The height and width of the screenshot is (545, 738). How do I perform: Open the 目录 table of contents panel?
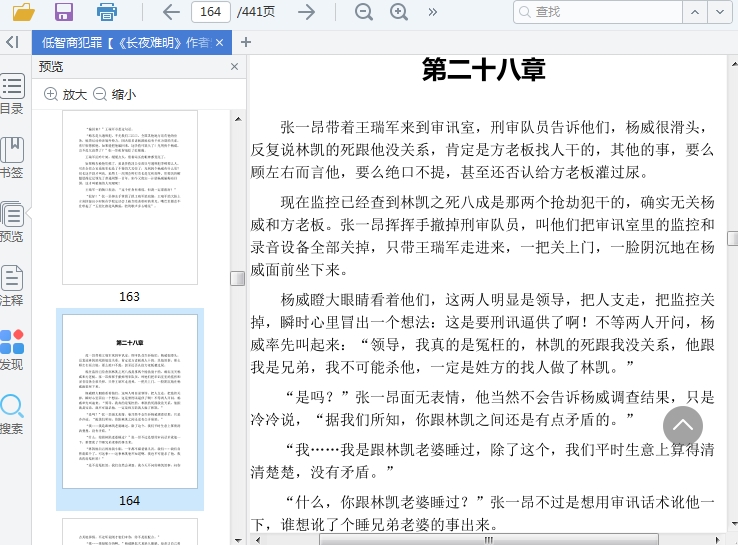[x=12, y=94]
